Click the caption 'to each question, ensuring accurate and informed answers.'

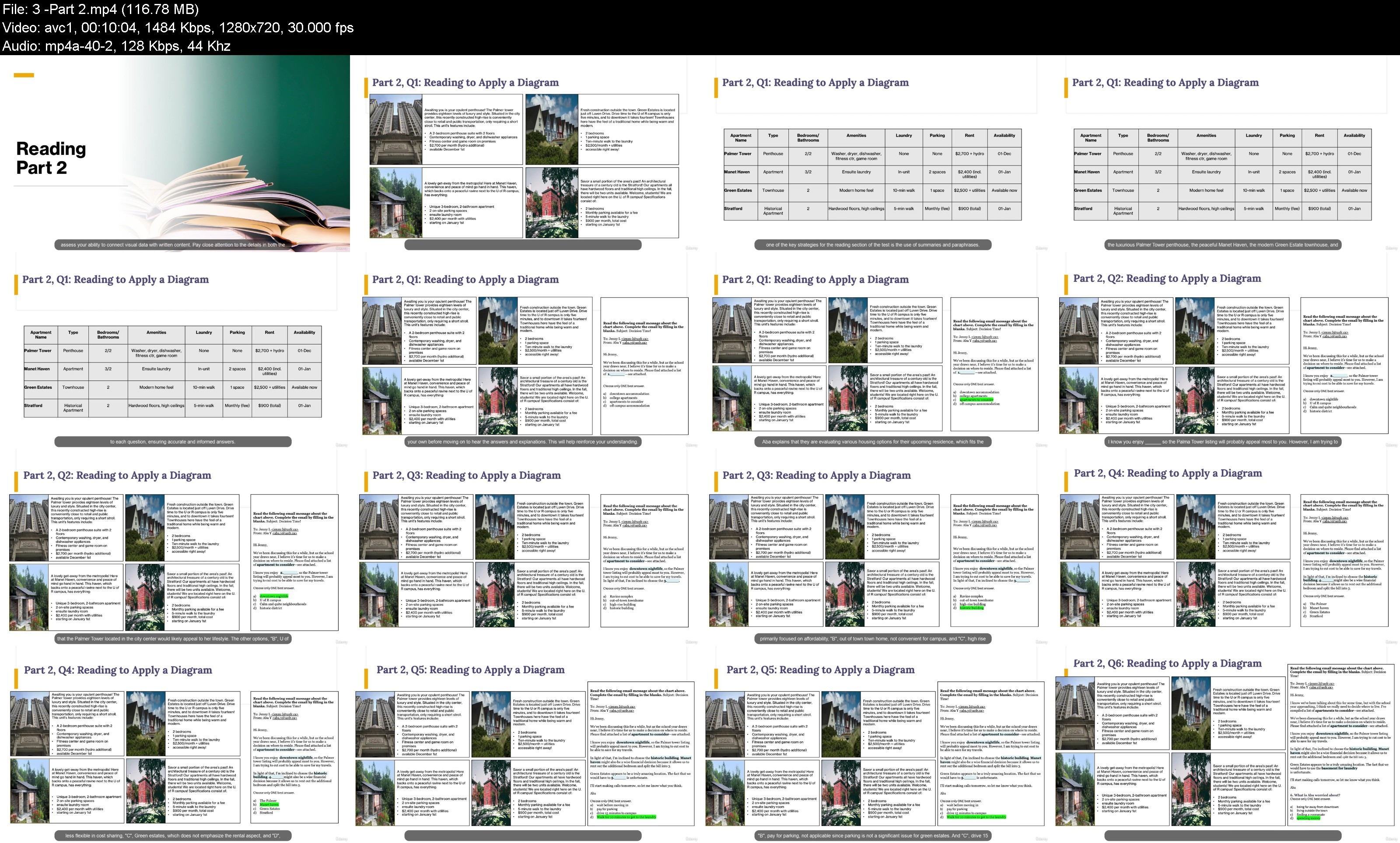point(172,441)
